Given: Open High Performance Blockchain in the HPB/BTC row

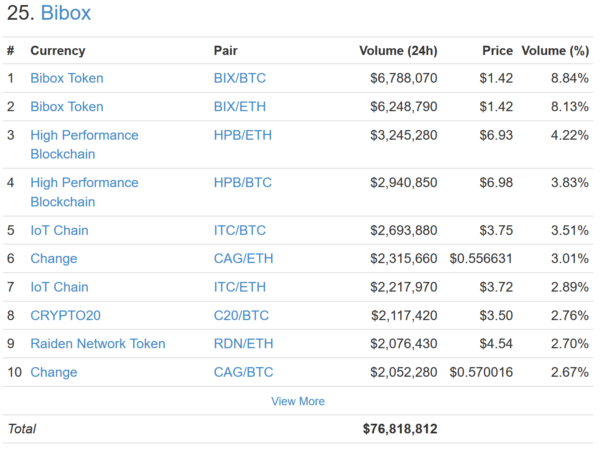Looking at the screenshot, I should [x=84, y=192].
